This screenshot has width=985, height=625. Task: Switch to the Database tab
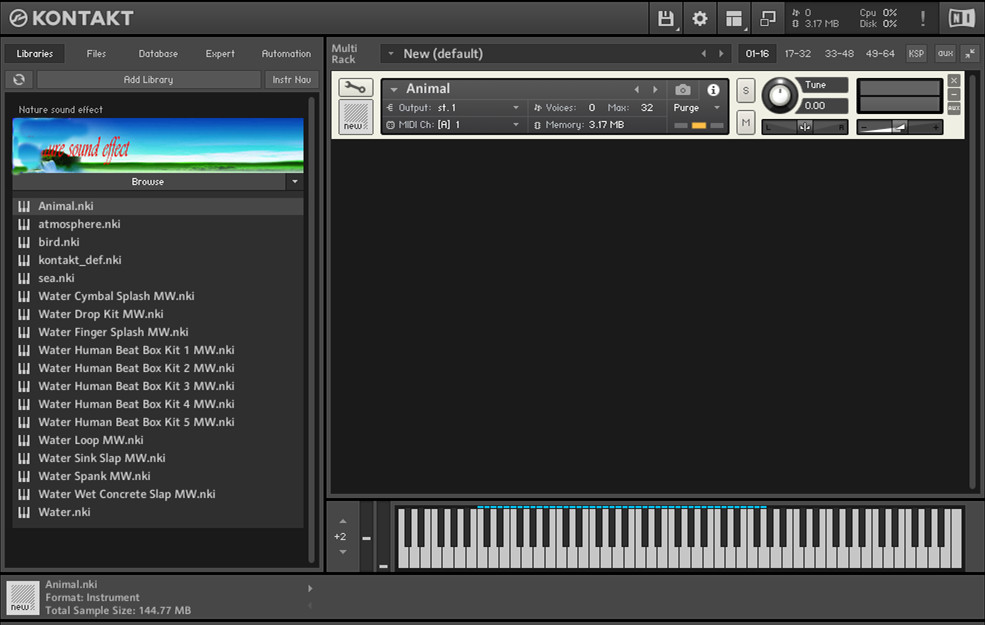pos(158,53)
